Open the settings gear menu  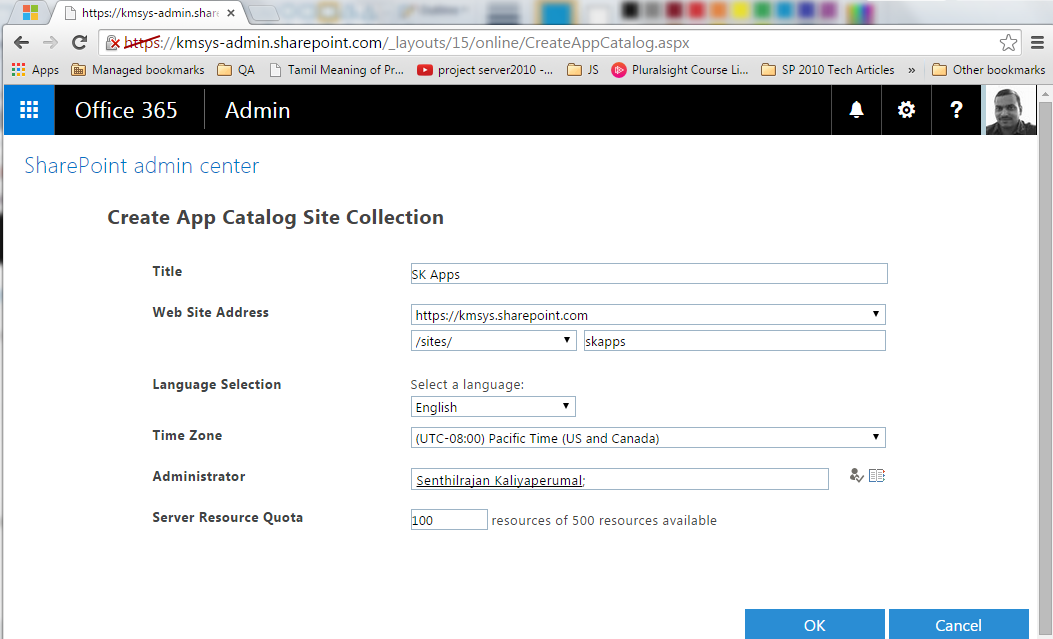coord(906,110)
